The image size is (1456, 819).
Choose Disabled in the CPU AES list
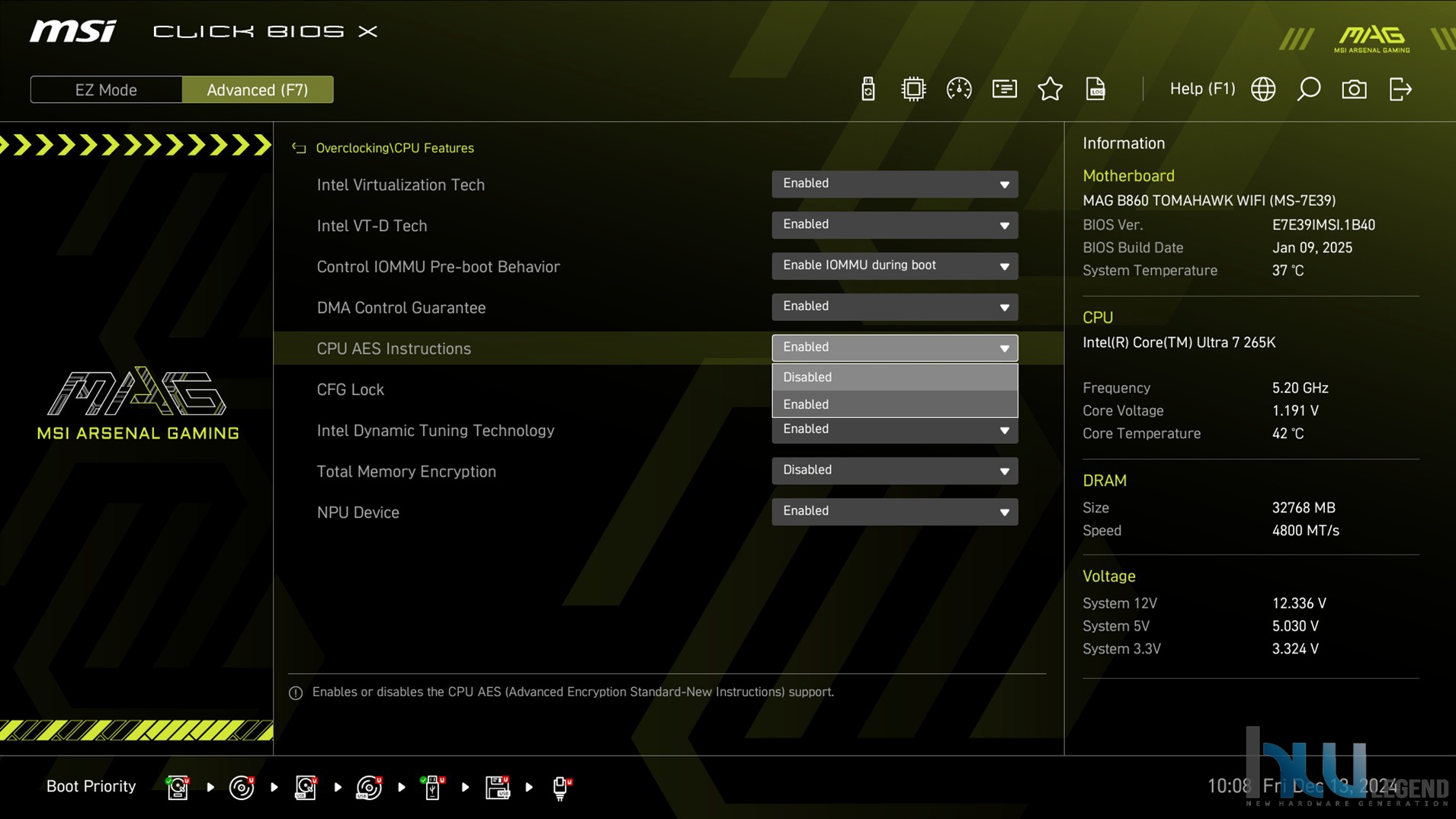pyautogui.click(x=894, y=377)
